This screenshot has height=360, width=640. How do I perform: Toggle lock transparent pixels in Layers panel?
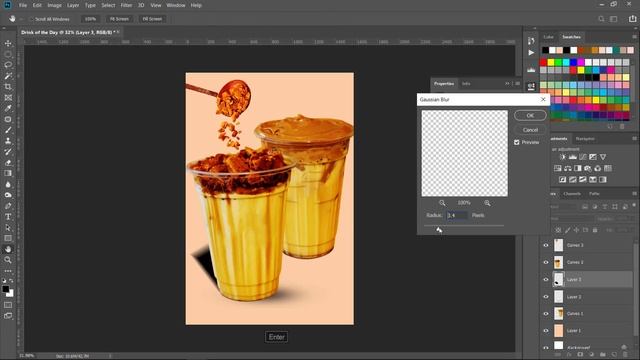coord(558,230)
